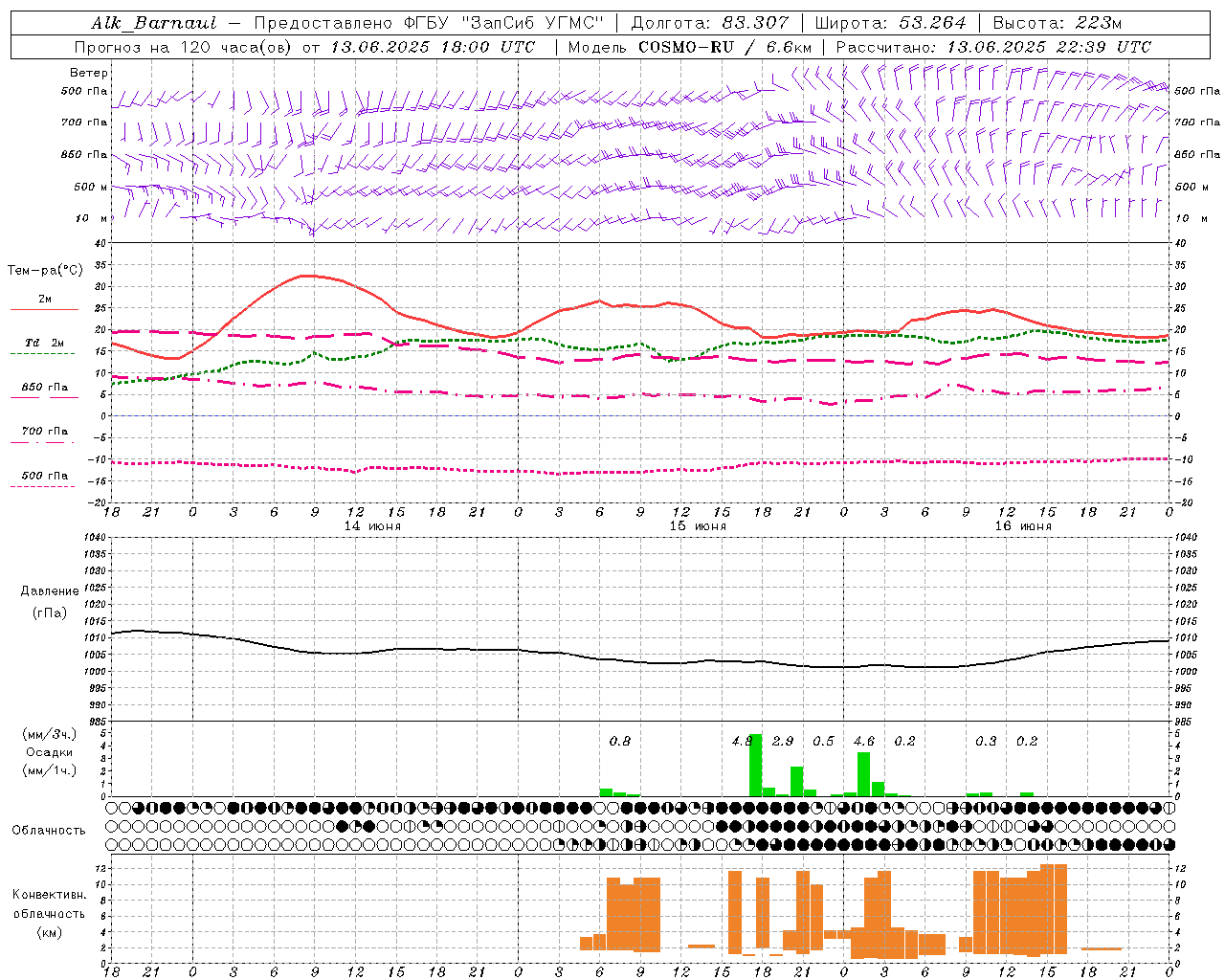Click the elevation text Высота: 223м
Viewport: 1225px width, 980px height.
1058,23
